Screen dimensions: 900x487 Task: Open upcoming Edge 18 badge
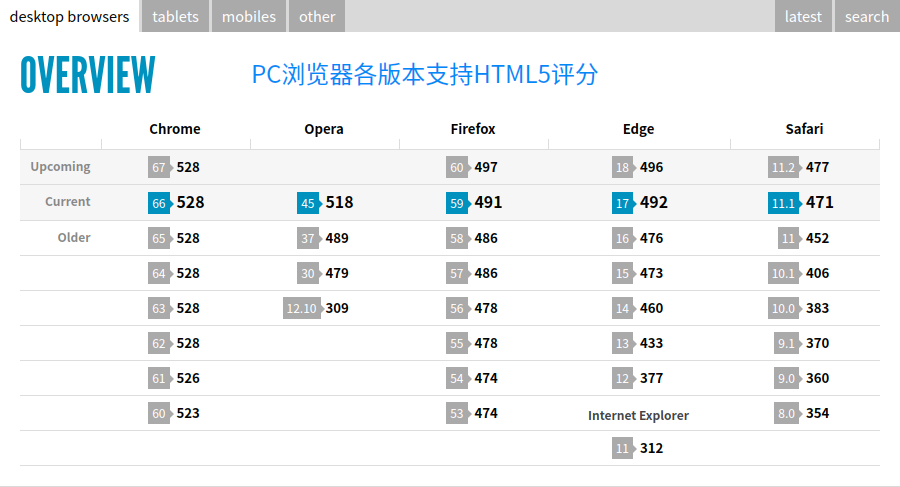[623, 167]
